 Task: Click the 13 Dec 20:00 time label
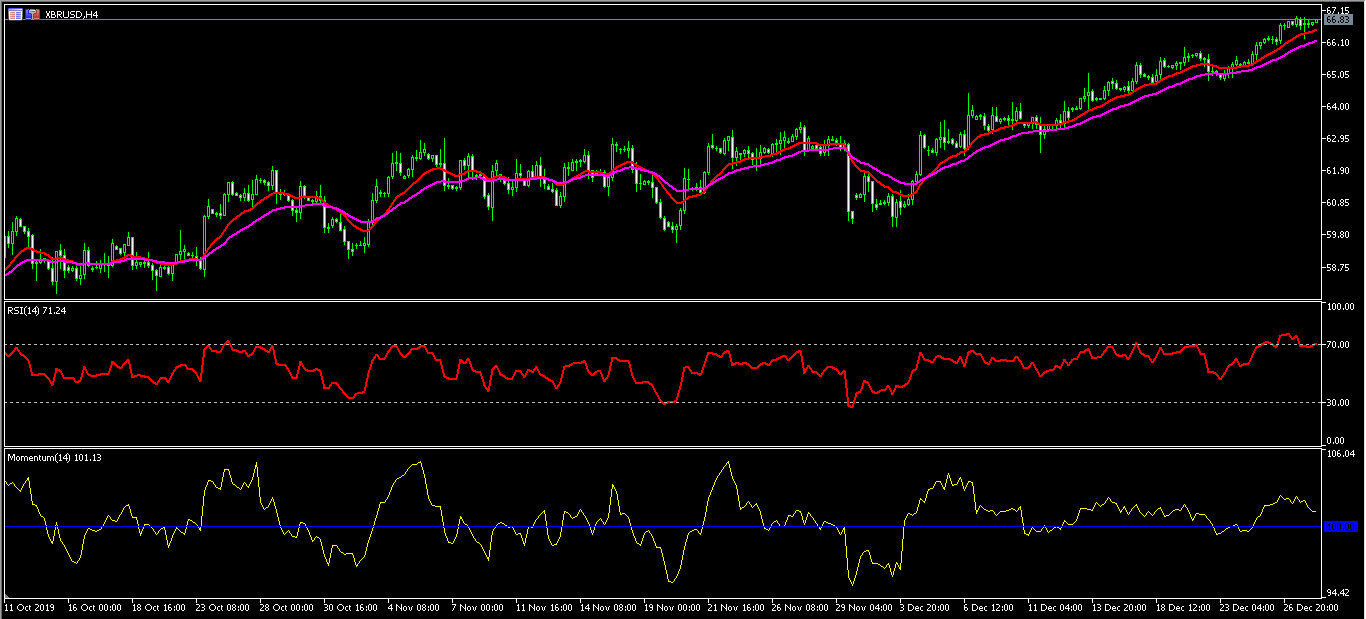1119,607
